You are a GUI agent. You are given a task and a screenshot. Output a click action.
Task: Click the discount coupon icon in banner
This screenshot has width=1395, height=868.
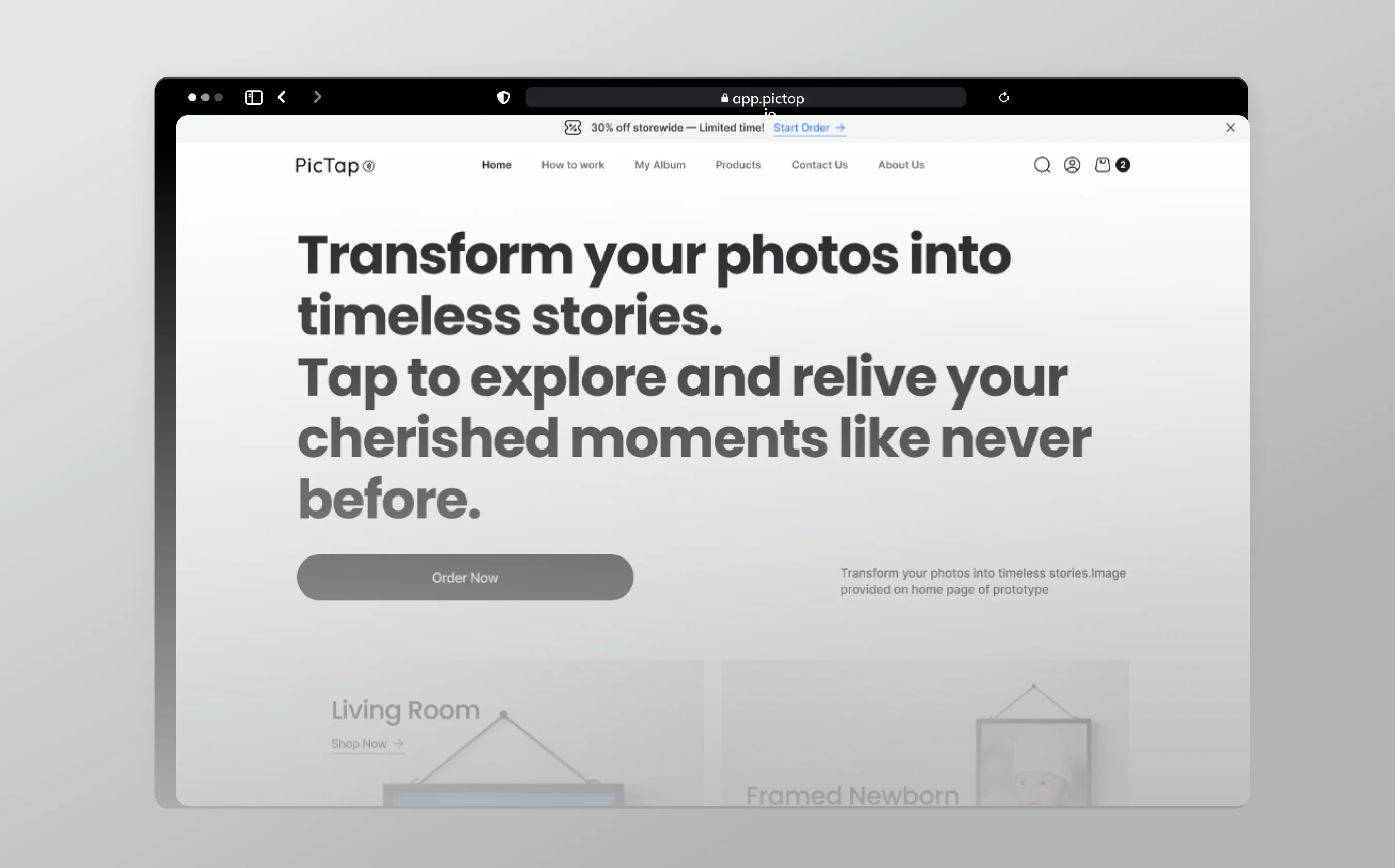pos(573,128)
